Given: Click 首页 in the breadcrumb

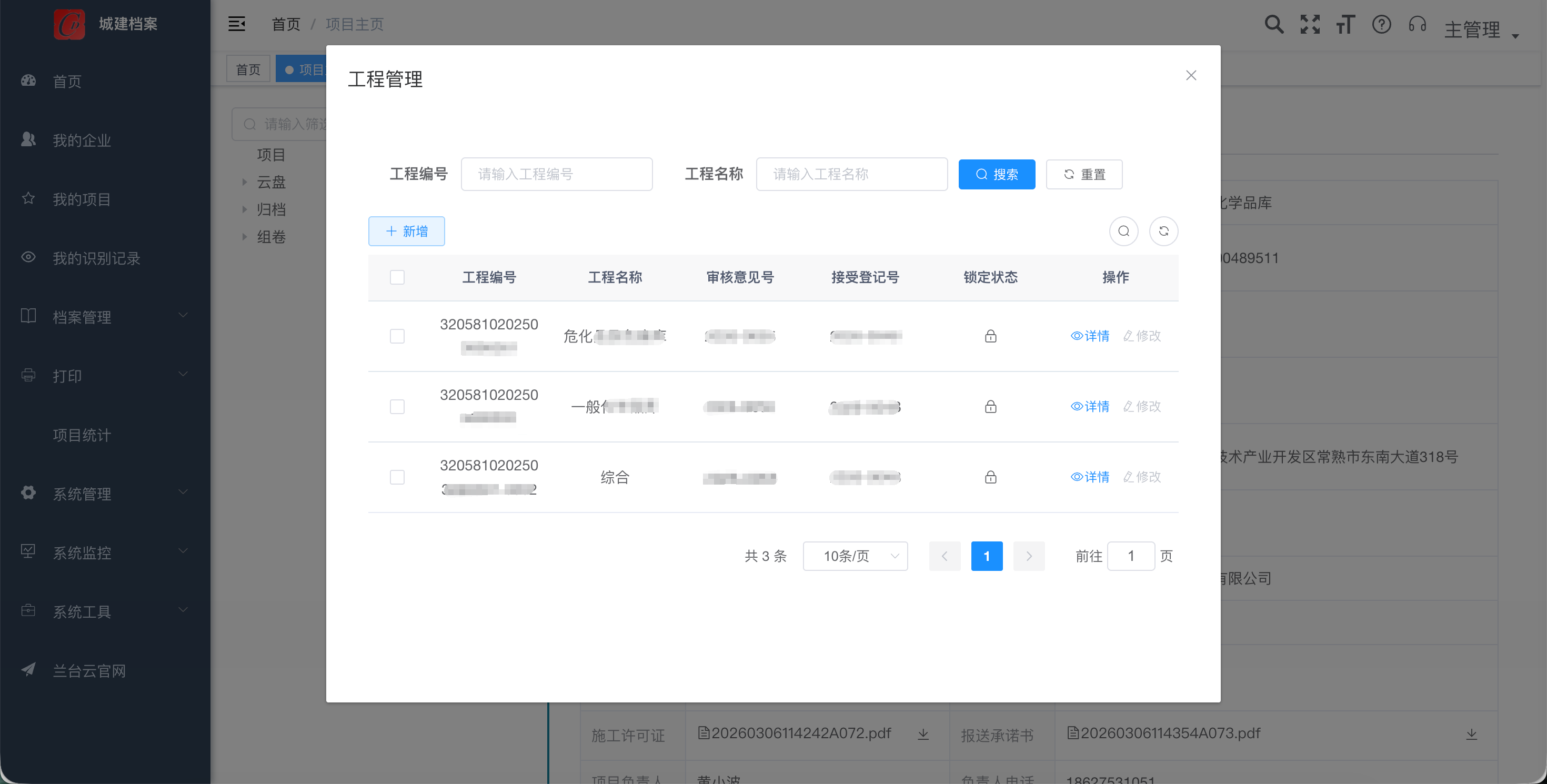Looking at the screenshot, I should (x=286, y=24).
